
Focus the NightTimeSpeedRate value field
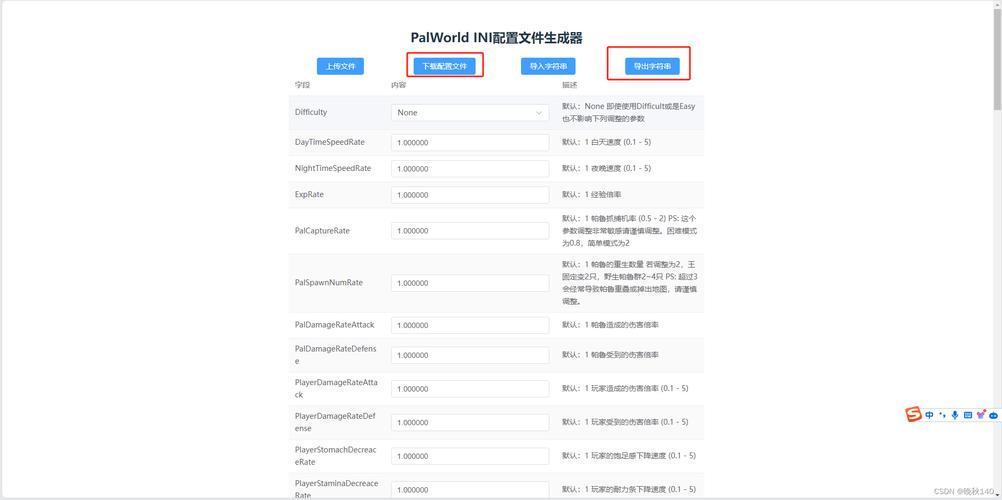point(470,169)
